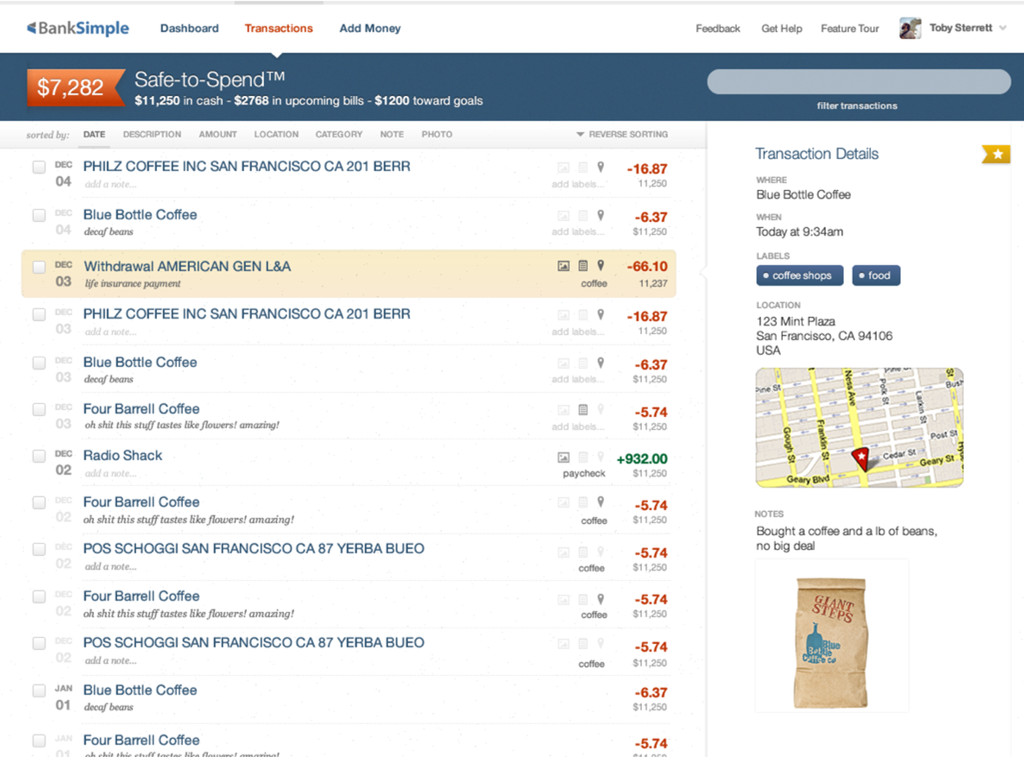Tick the Jan 01 Four Barrell Coffee checkbox

(x=39, y=741)
